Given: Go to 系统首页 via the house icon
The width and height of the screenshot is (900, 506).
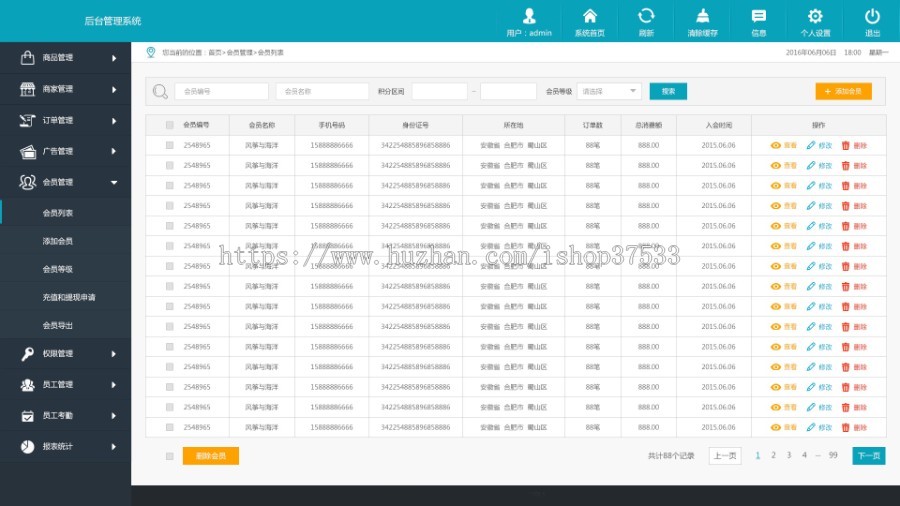Looking at the screenshot, I should click(x=589, y=15).
